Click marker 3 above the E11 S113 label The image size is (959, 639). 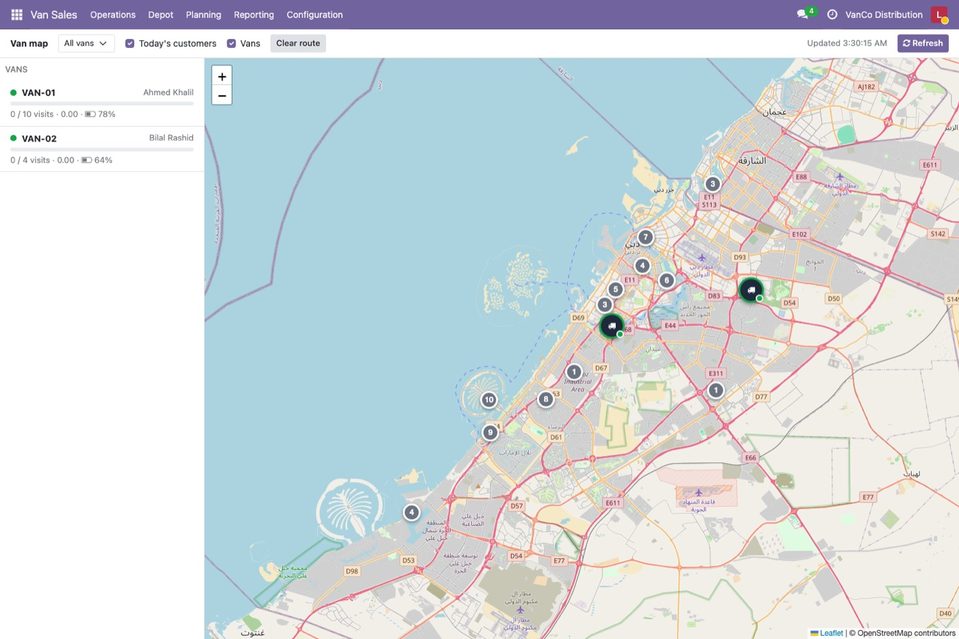tap(712, 184)
